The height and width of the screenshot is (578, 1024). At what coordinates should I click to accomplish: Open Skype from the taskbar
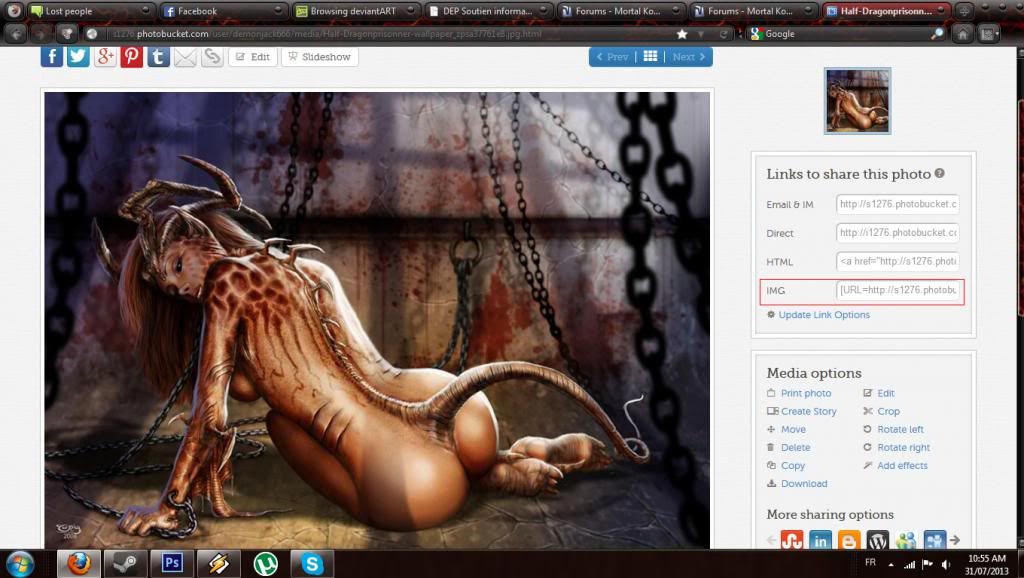312,564
